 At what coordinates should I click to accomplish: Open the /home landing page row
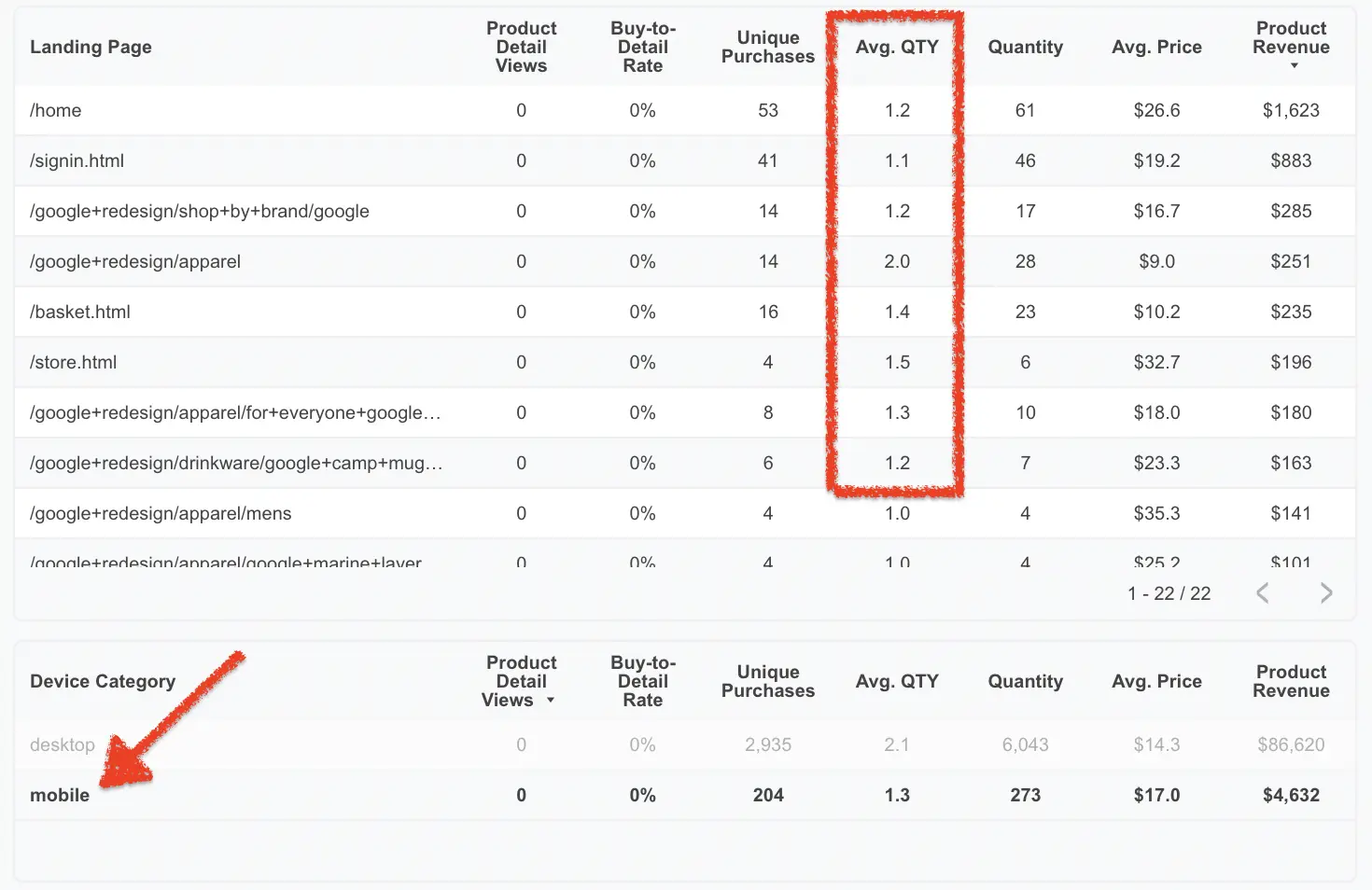684,111
